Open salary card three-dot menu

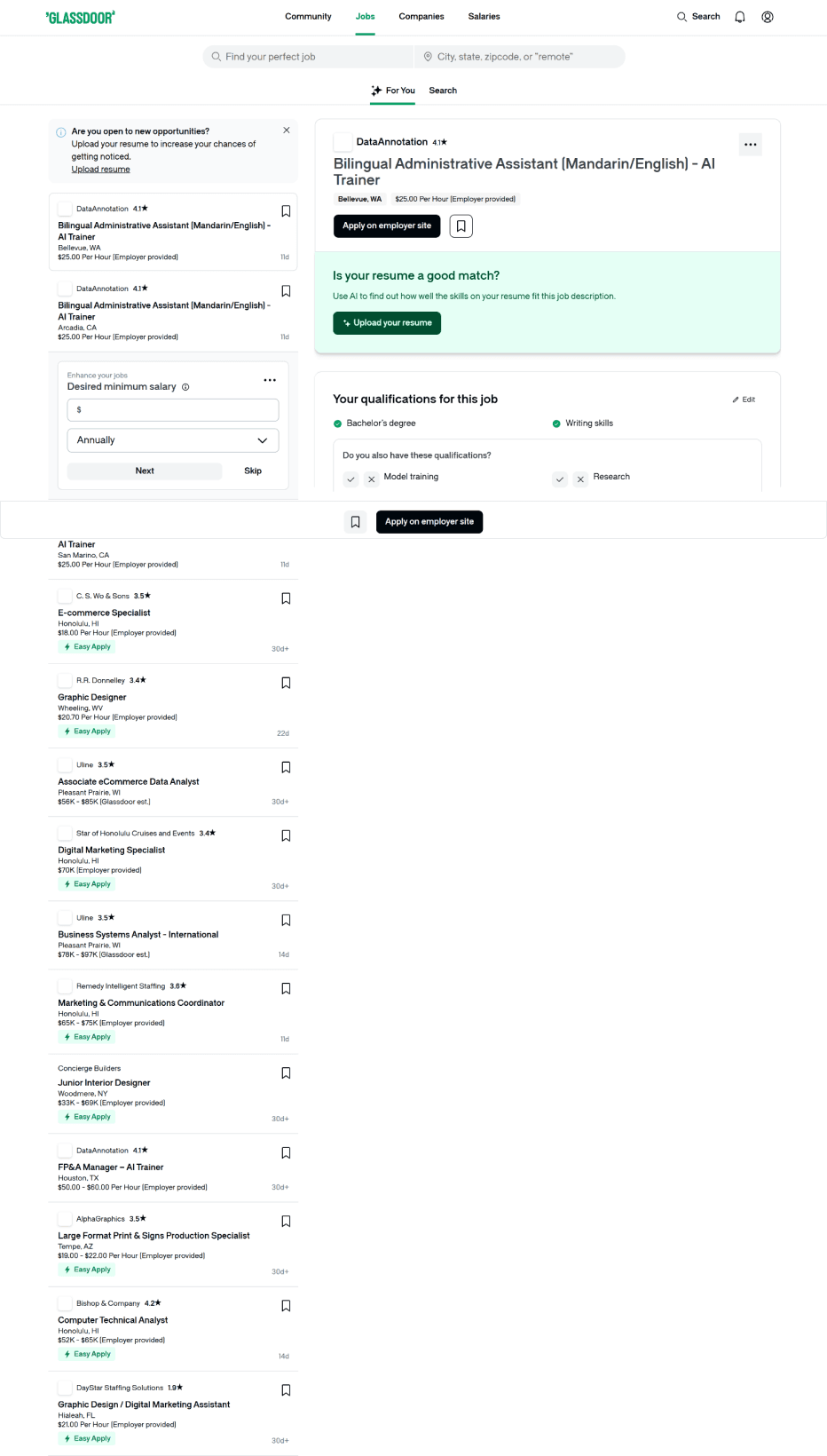270,380
